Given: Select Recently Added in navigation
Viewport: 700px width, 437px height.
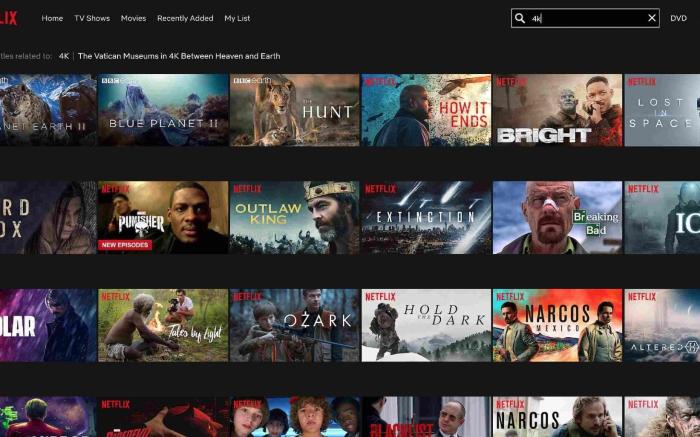Looking at the screenshot, I should (x=185, y=18).
